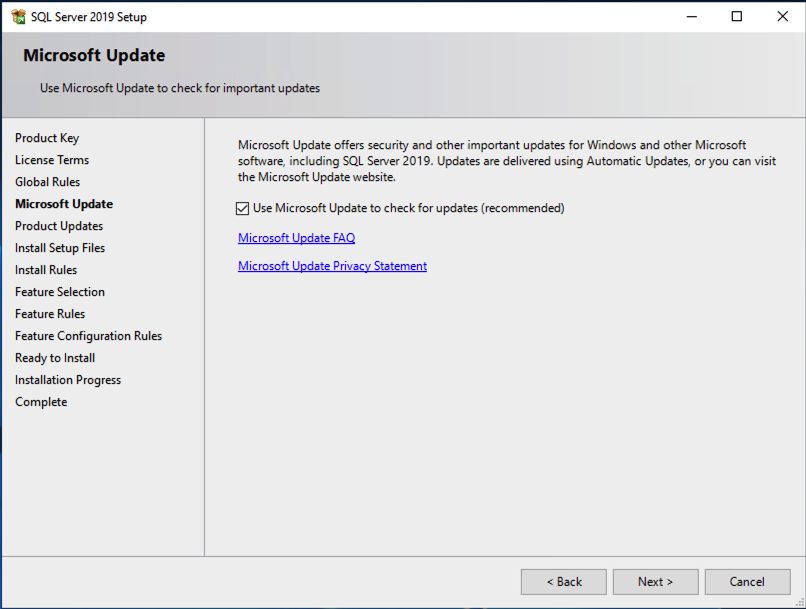The height and width of the screenshot is (609, 806).
Task: Select the Product Updates step
Action: (59, 225)
